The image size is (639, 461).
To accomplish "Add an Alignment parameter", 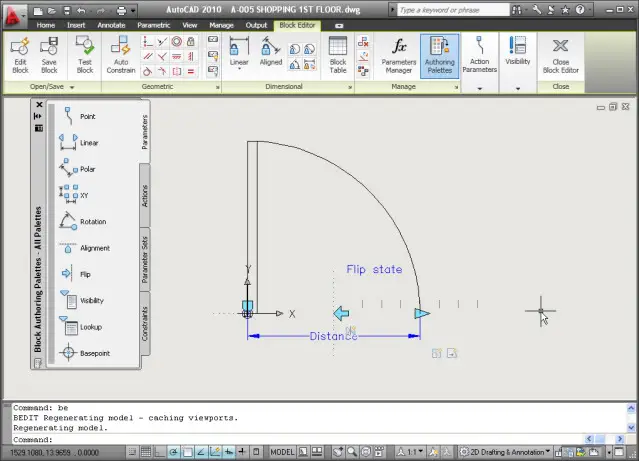I will tap(84, 248).
